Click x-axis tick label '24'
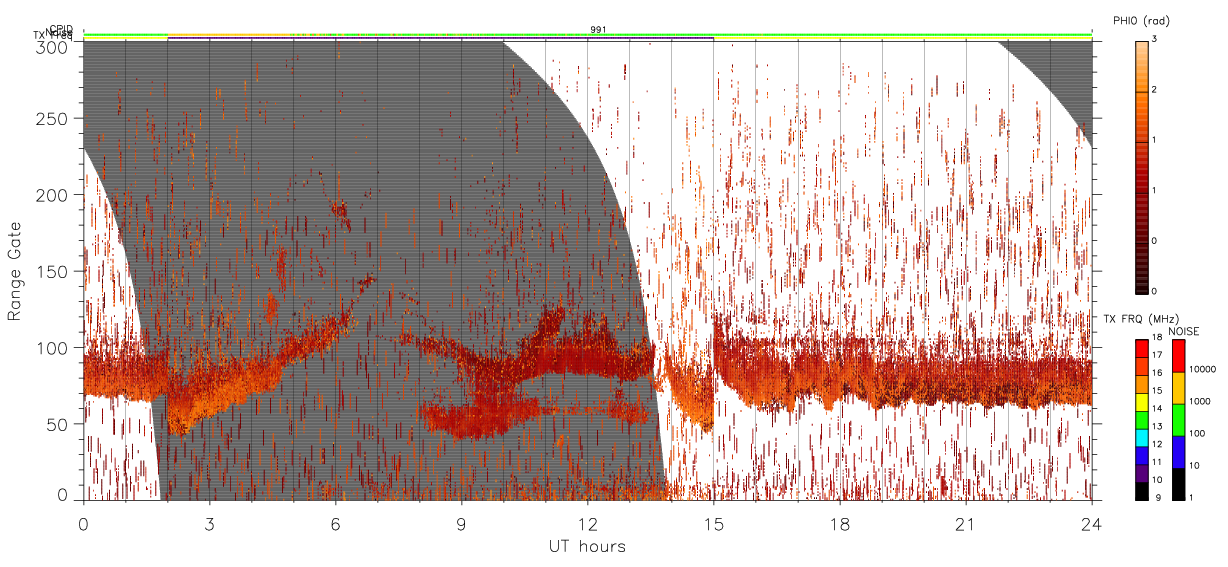 (1092, 524)
